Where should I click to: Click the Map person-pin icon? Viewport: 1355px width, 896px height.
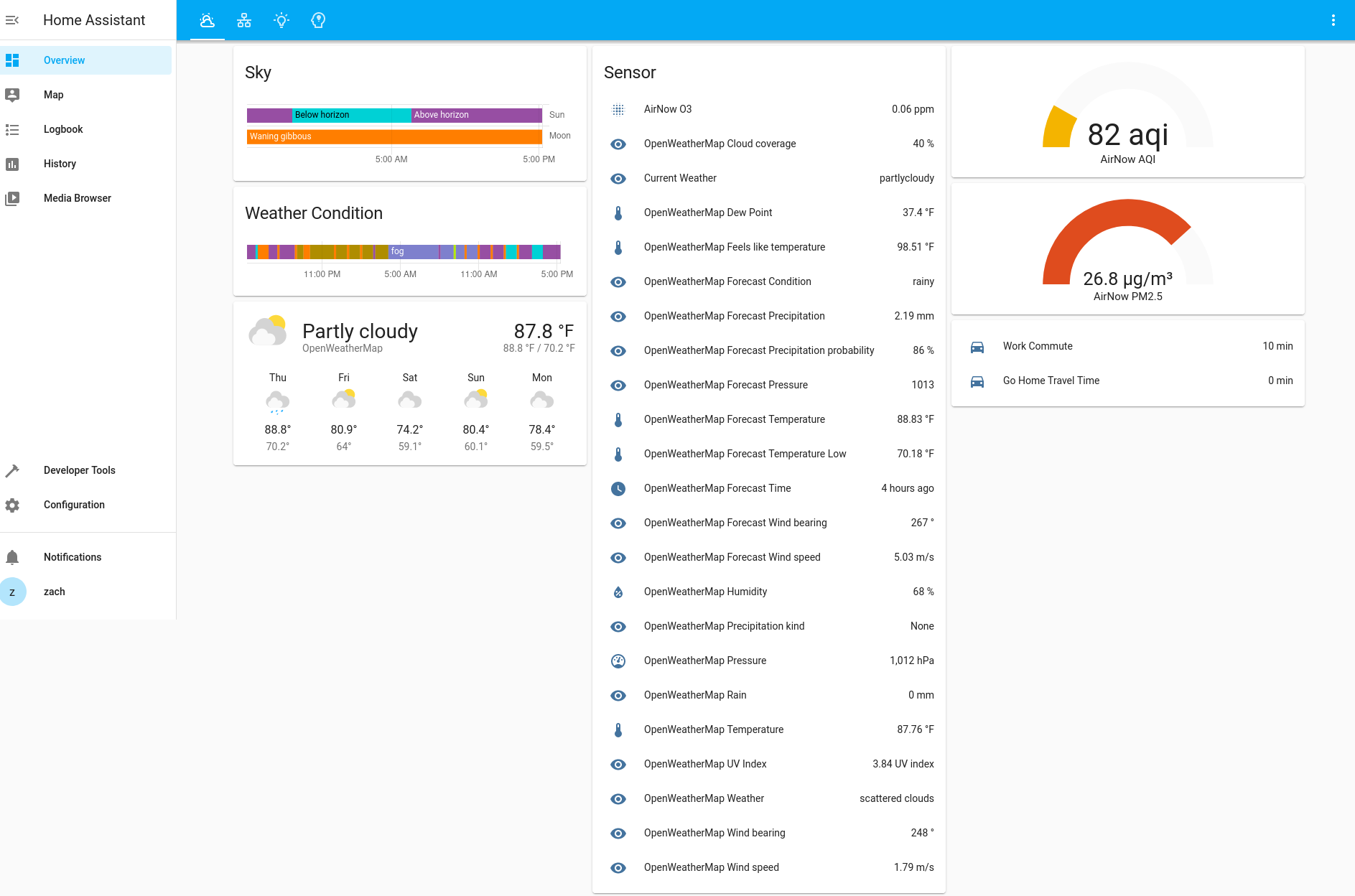[12, 95]
